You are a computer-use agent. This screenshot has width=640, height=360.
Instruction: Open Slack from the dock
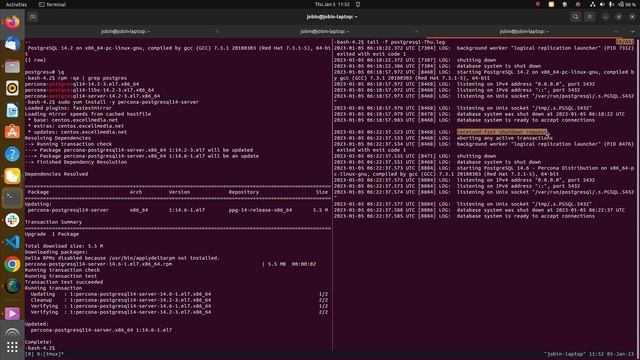click(x=12, y=220)
